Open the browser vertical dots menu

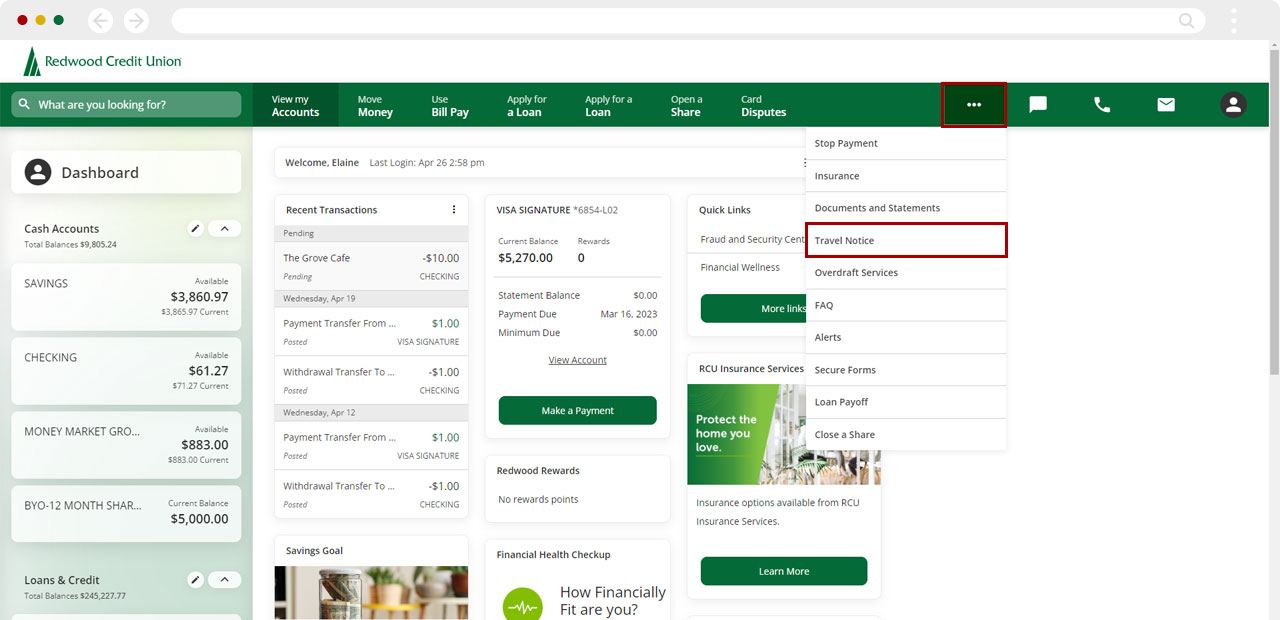pyautogui.click(x=1234, y=20)
